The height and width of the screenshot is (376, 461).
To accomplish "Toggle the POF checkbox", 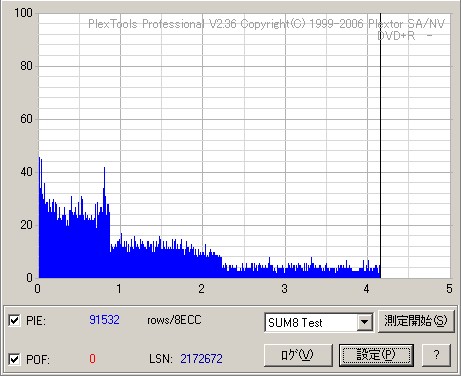I will tap(14, 359).
